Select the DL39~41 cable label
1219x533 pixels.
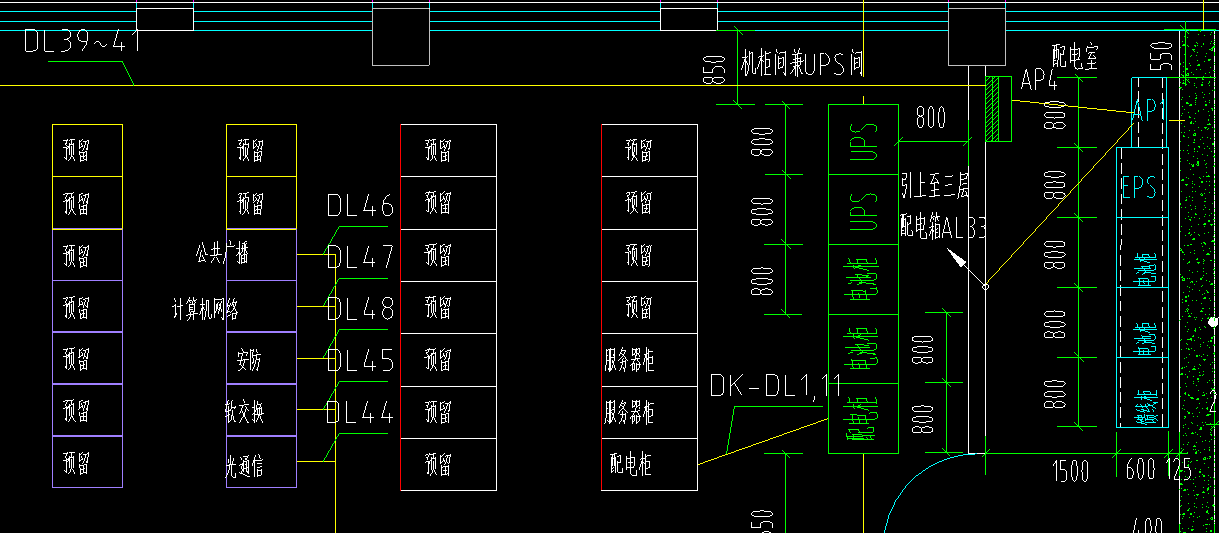[x=83, y=41]
